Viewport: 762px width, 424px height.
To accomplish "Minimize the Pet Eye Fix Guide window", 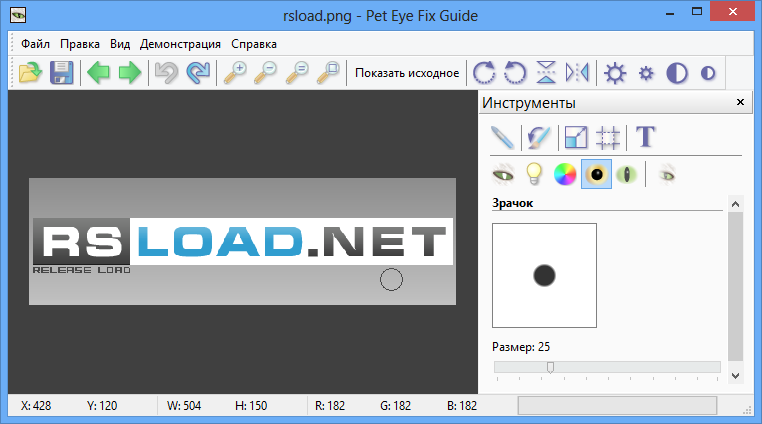I will [670, 13].
